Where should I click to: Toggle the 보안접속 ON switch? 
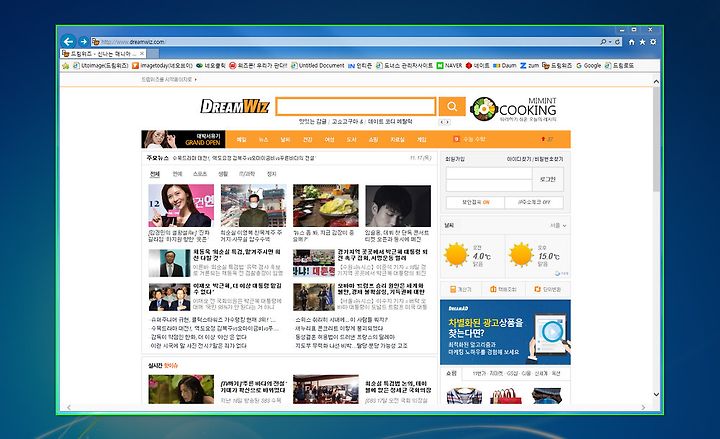click(x=475, y=202)
